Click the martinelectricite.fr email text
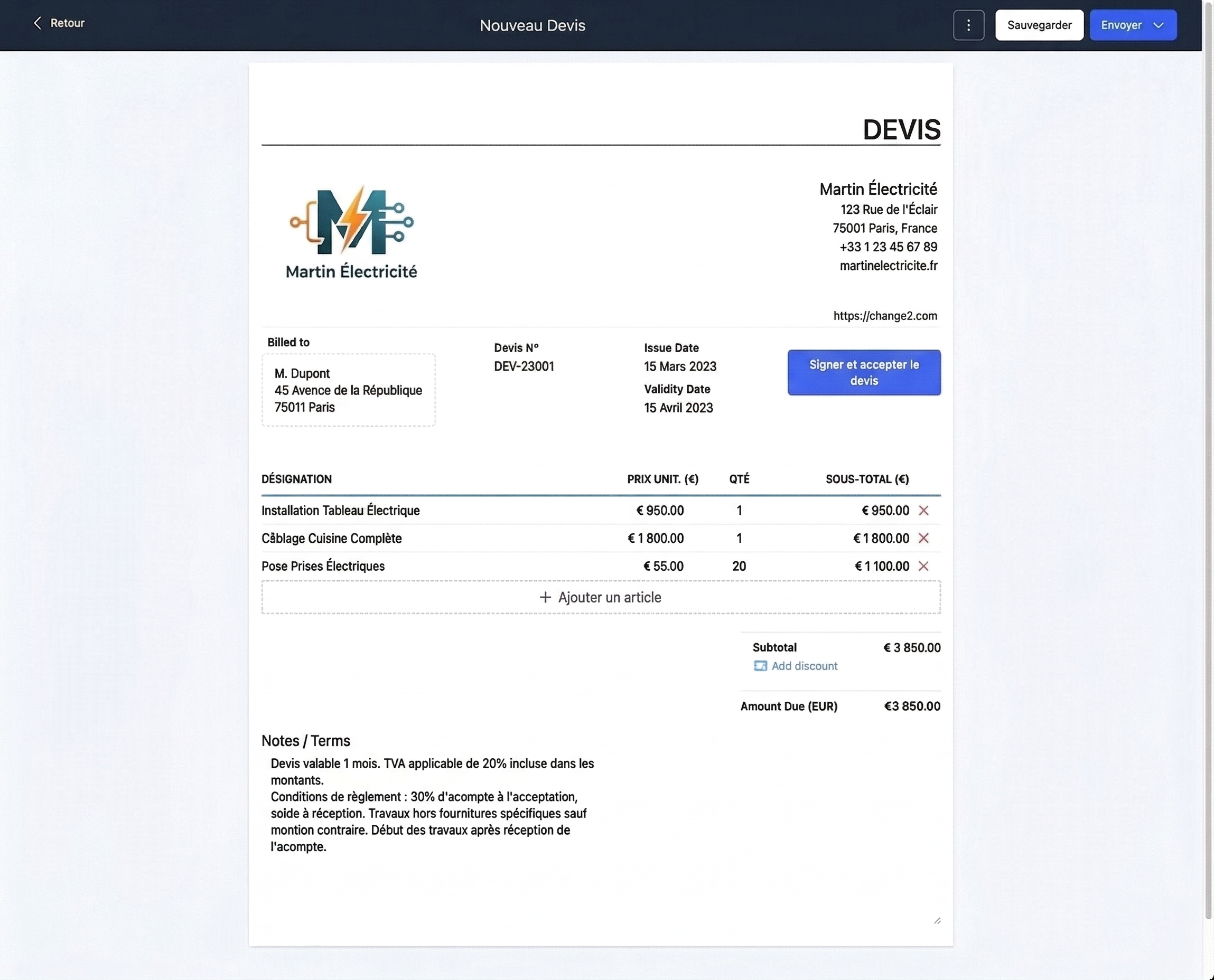The width and height of the screenshot is (1214, 980). coord(889,265)
